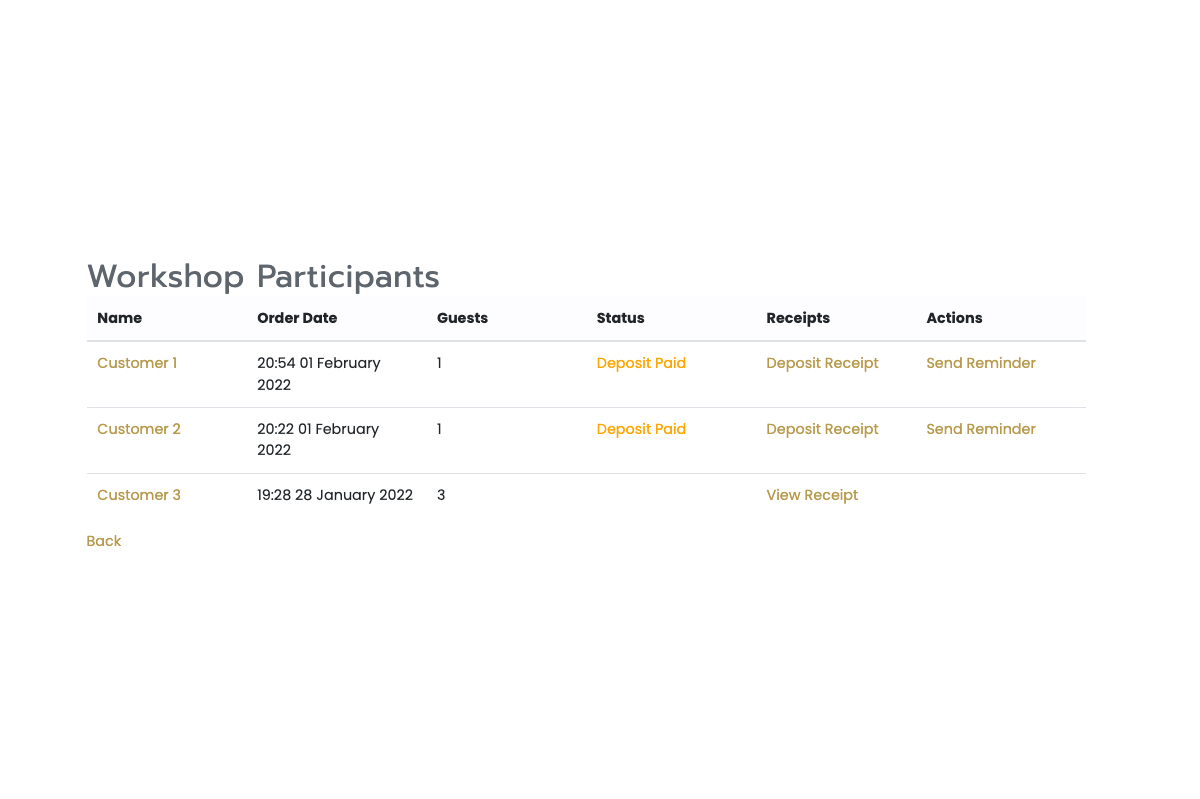Image resolution: width=1200 pixels, height=799 pixels.
Task: Click Deposit Paid status for Customer 1
Action: (641, 363)
